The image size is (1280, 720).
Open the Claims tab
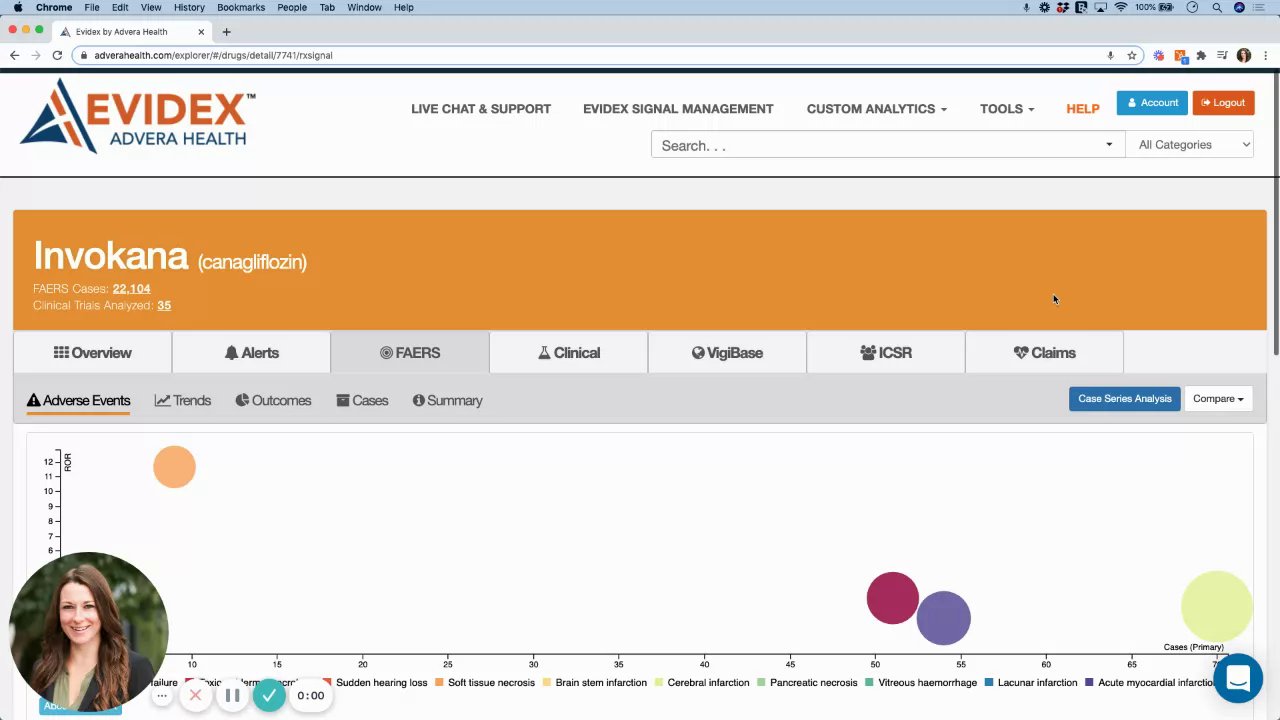coord(1044,353)
